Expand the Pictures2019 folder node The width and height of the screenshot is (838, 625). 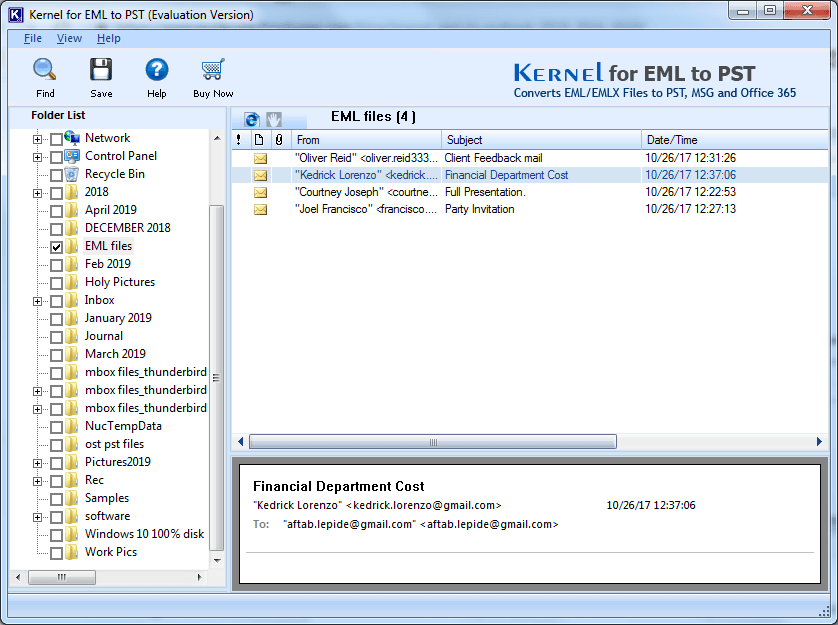(x=37, y=463)
